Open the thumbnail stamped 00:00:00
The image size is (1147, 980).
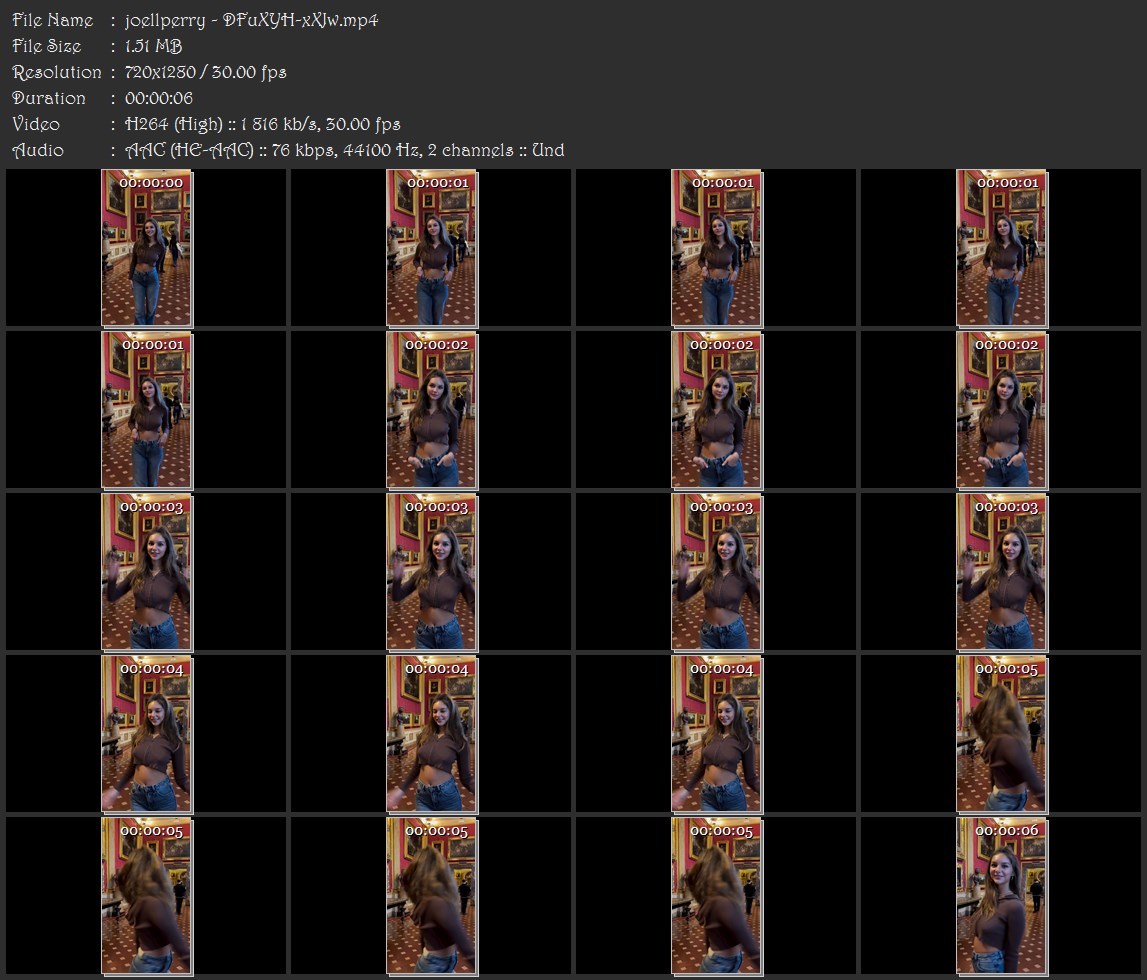point(147,248)
